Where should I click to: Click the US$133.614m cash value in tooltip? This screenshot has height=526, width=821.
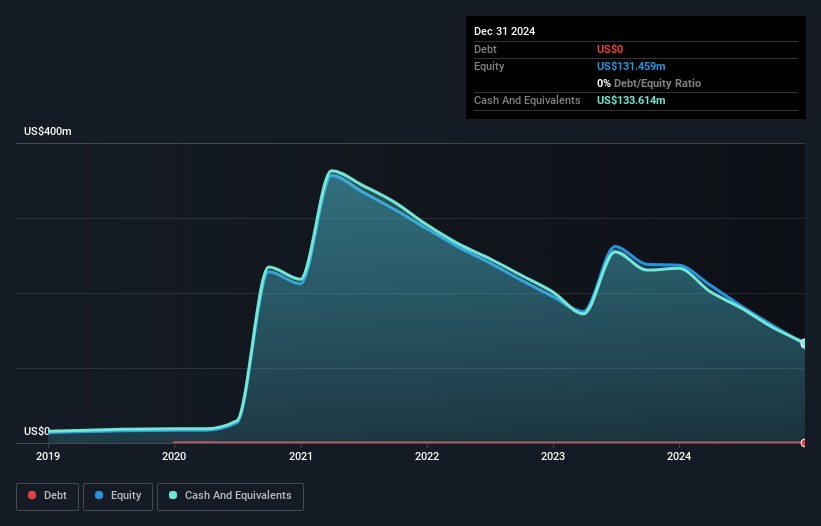tap(631, 101)
